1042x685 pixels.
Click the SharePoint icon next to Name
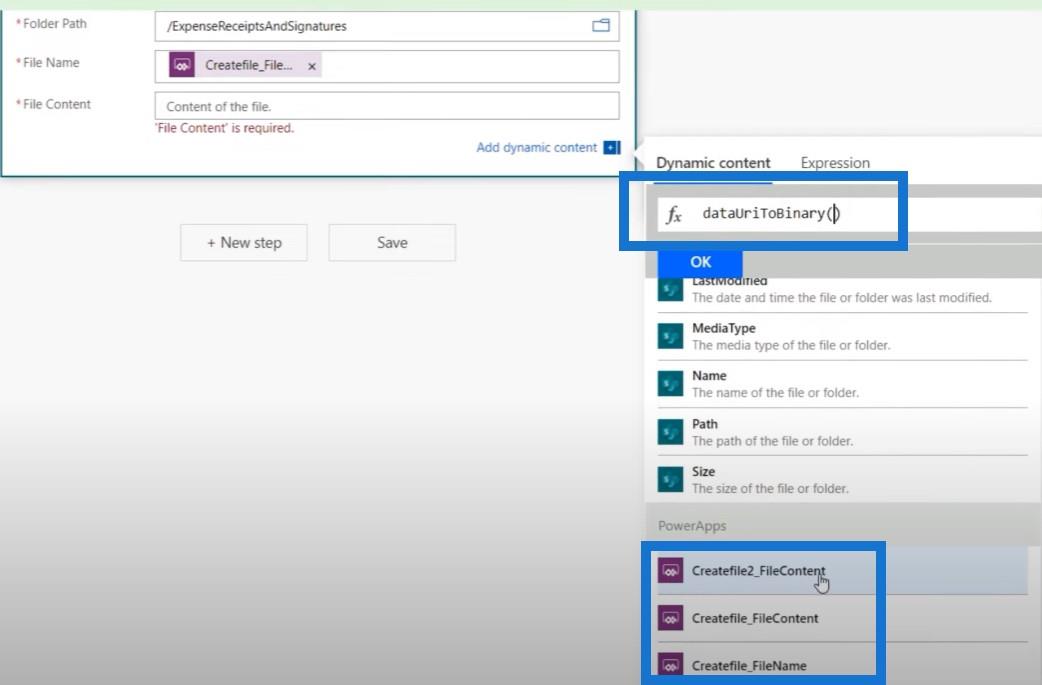[x=670, y=384]
